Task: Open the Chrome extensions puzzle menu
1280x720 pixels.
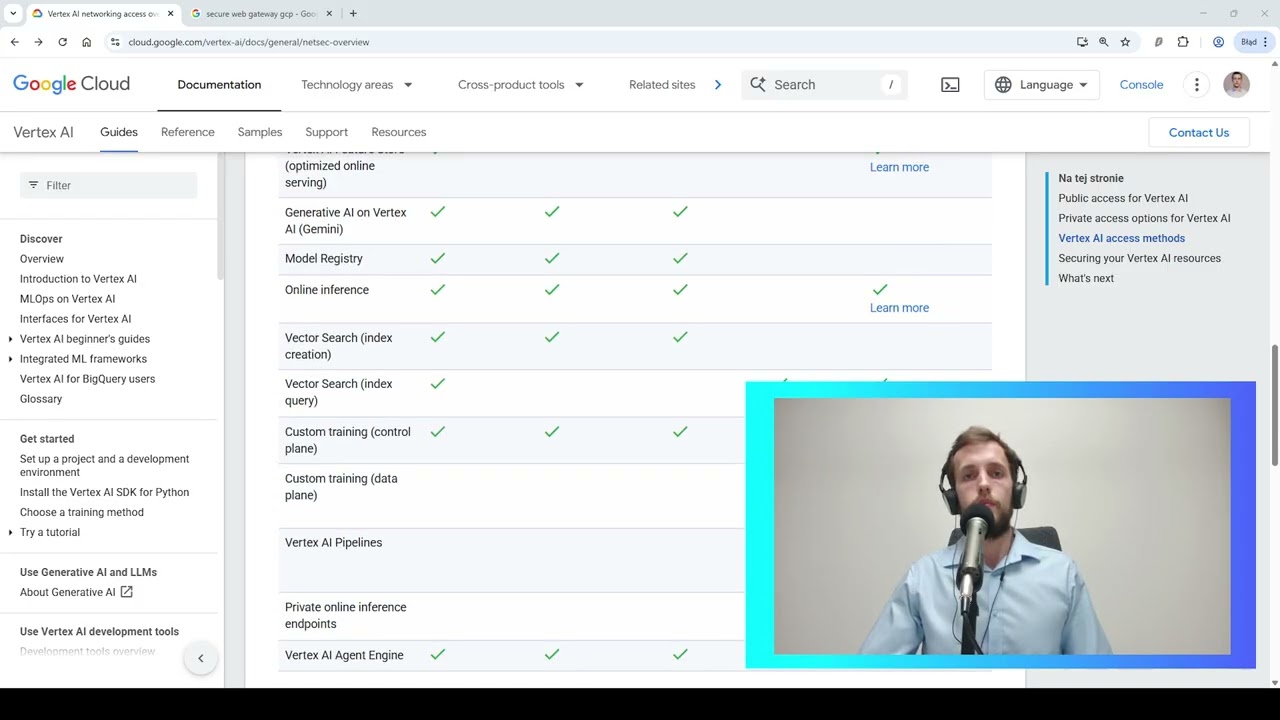Action: [1183, 42]
